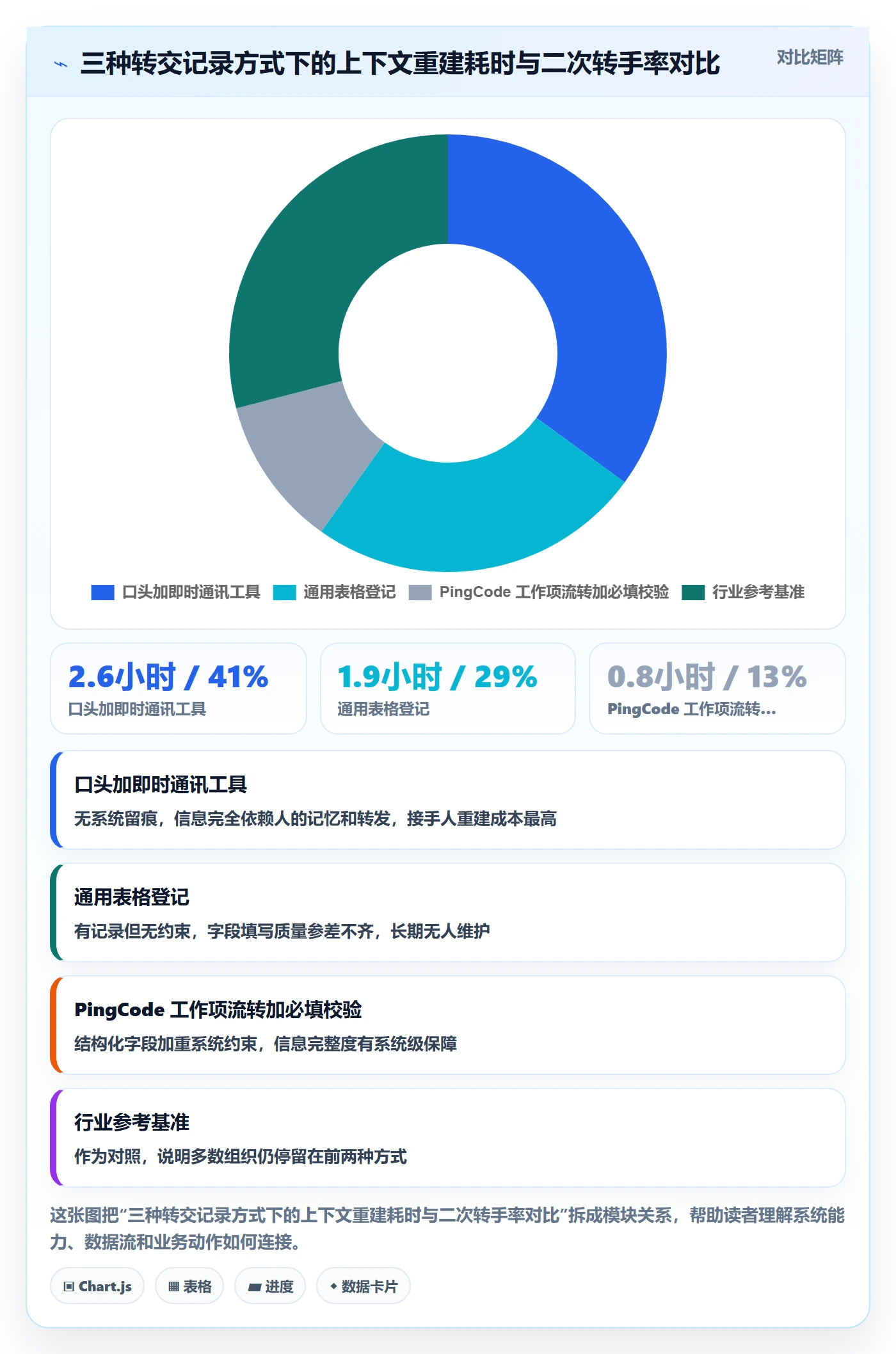Click the text 作为对照，说明多数组织仍停留在前两种方式

point(241,1157)
